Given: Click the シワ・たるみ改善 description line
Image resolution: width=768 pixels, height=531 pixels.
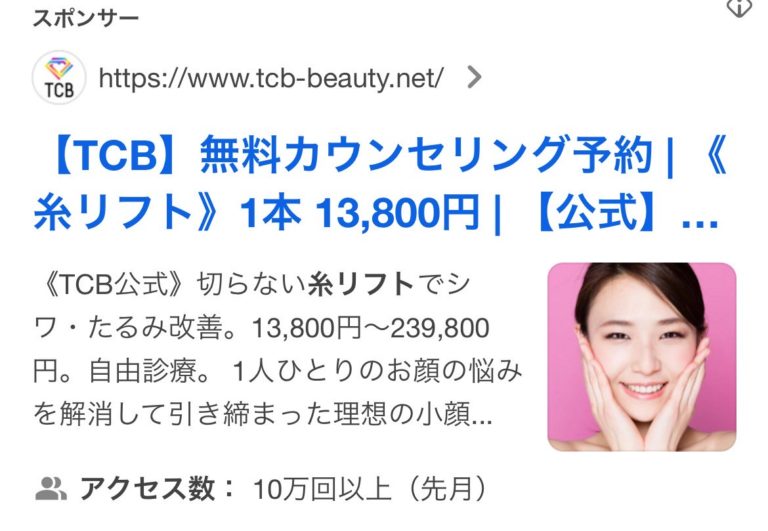Looking at the screenshot, I should 133,328.
